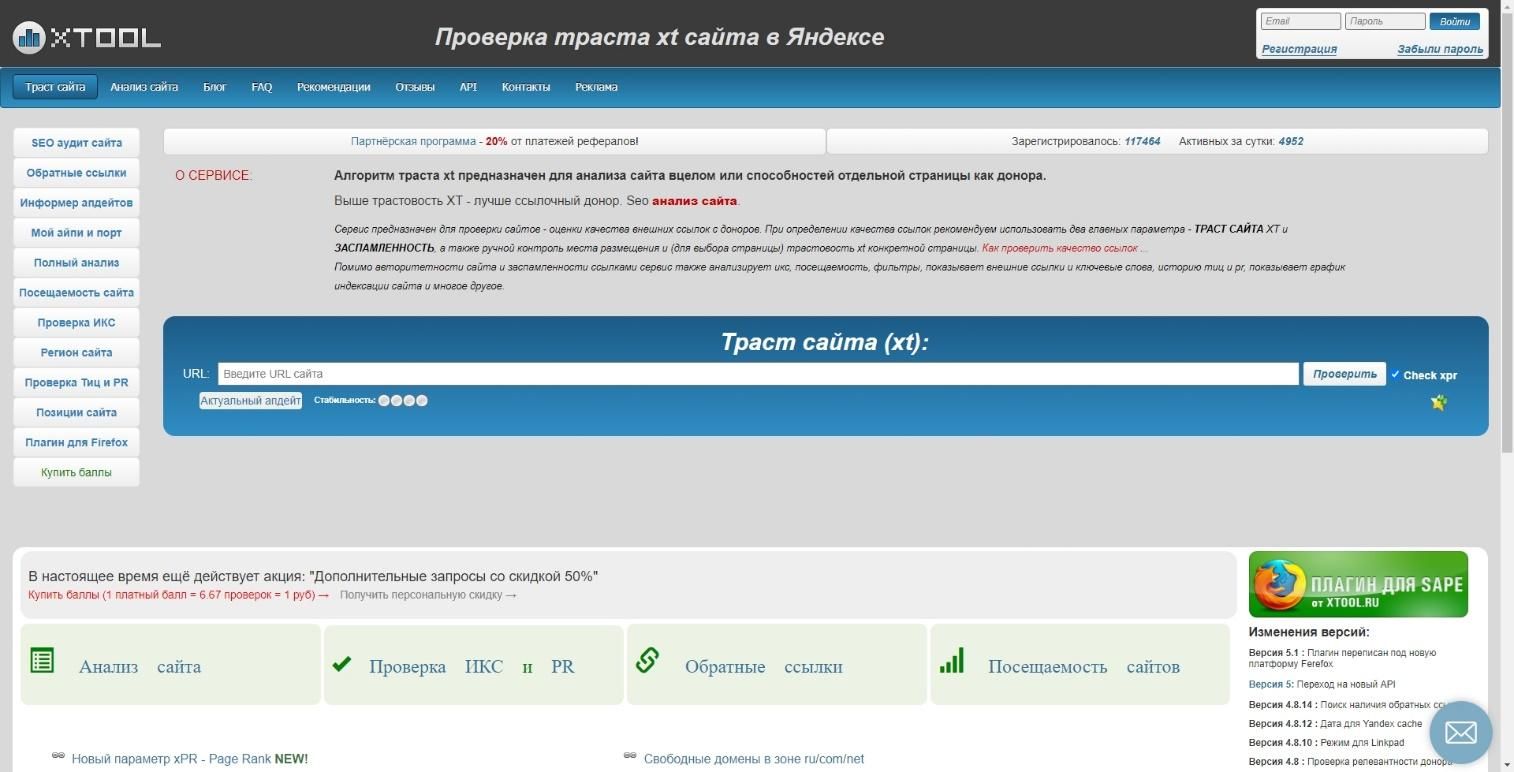1514x772 pixels.
Task: Click the Версия 5 changelog link
Action: click(x=1271, y=685)
